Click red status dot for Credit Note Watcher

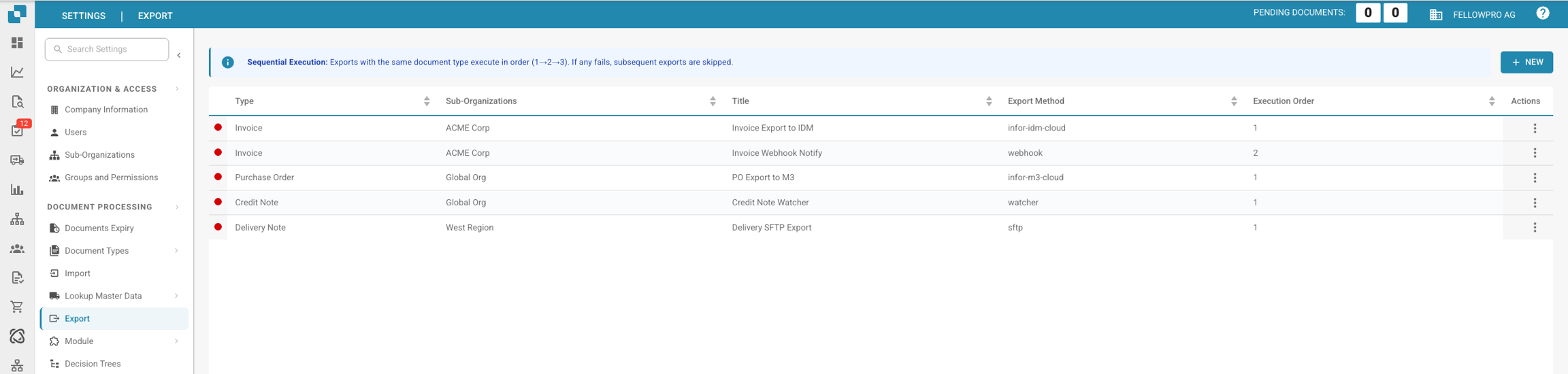pyautogui.click(x=218, y=202)
